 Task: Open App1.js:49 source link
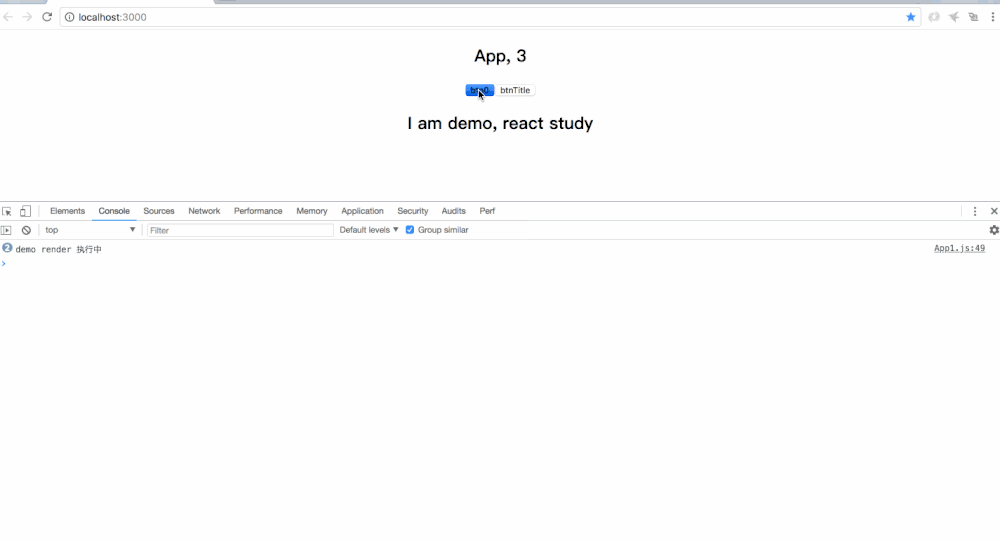[959, 249]
